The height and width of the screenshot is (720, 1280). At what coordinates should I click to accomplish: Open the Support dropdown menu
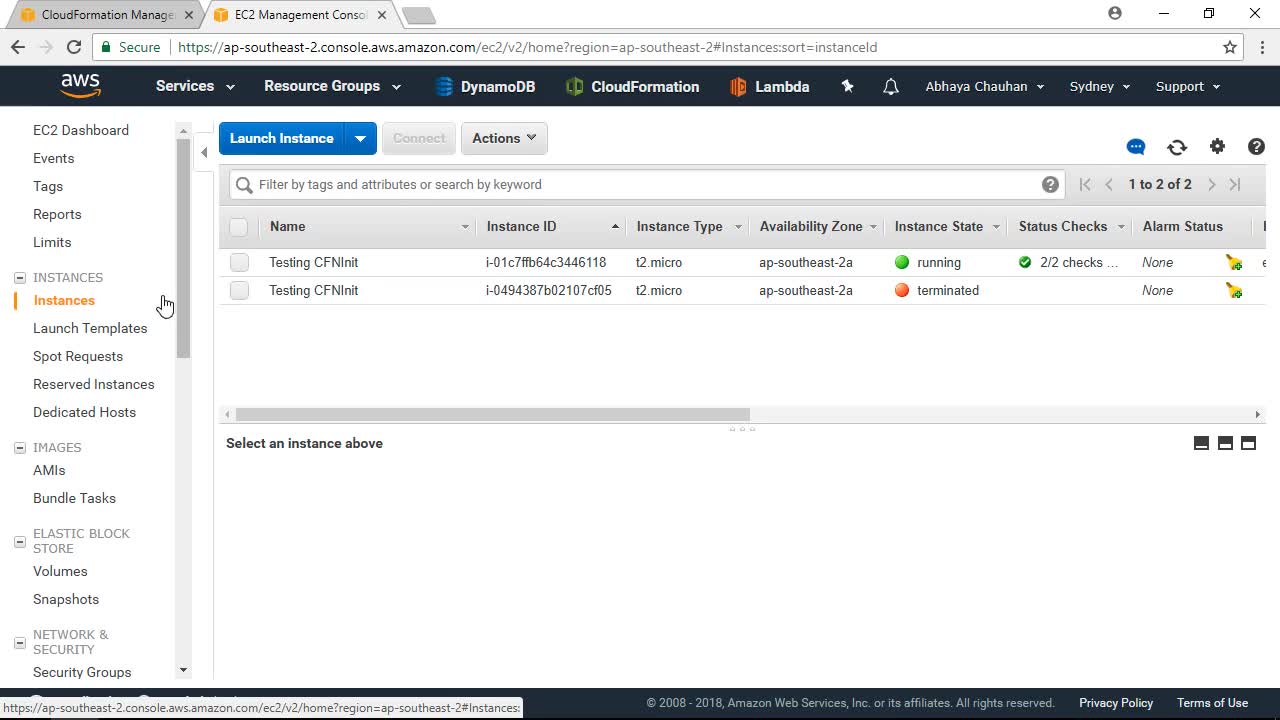[1188, 86]
